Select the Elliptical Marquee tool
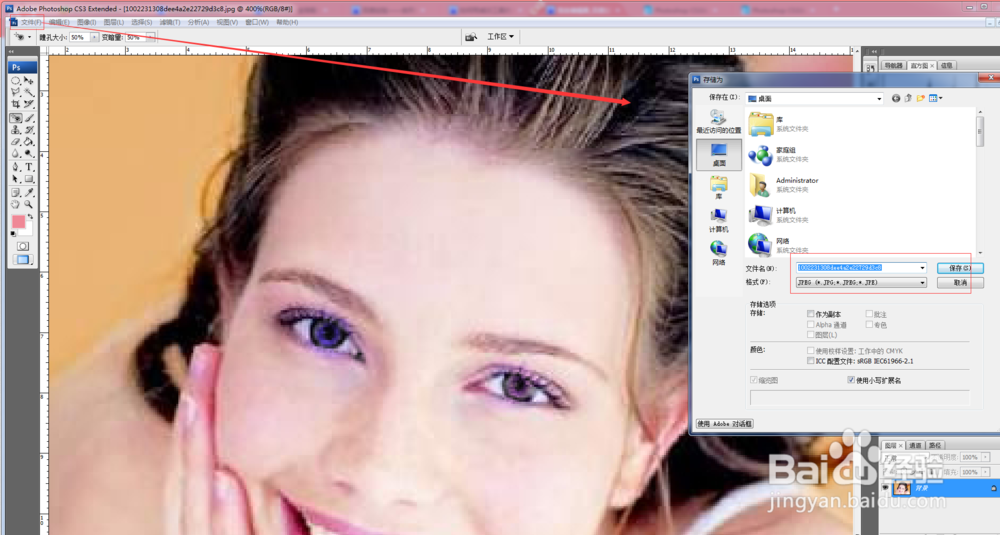 pyautogui.click(x=16, y=81)
